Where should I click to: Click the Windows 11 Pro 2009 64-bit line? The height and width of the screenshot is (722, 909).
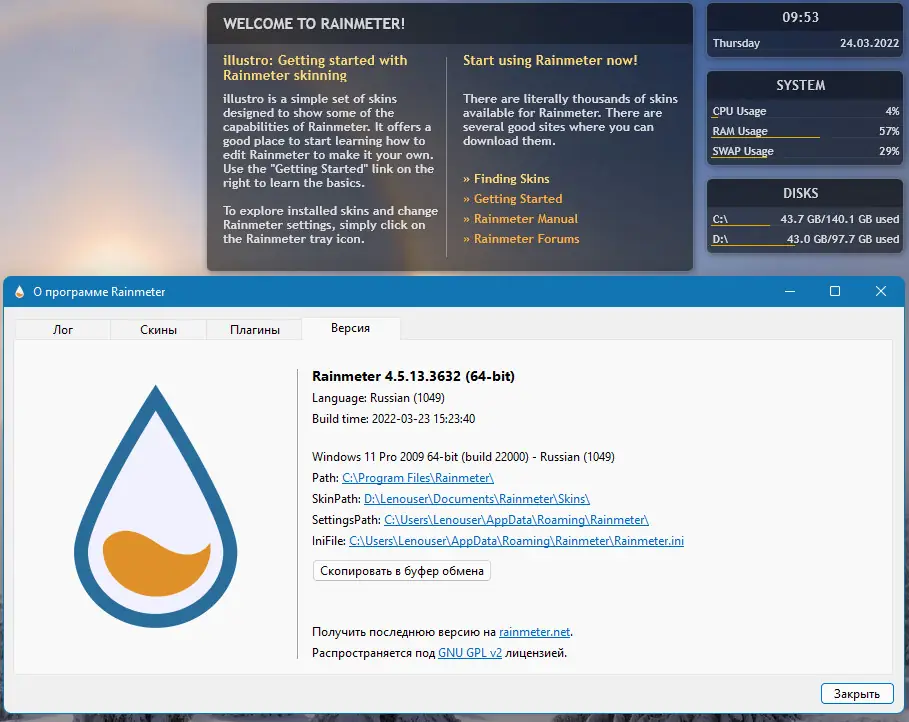tap(463, 456)
